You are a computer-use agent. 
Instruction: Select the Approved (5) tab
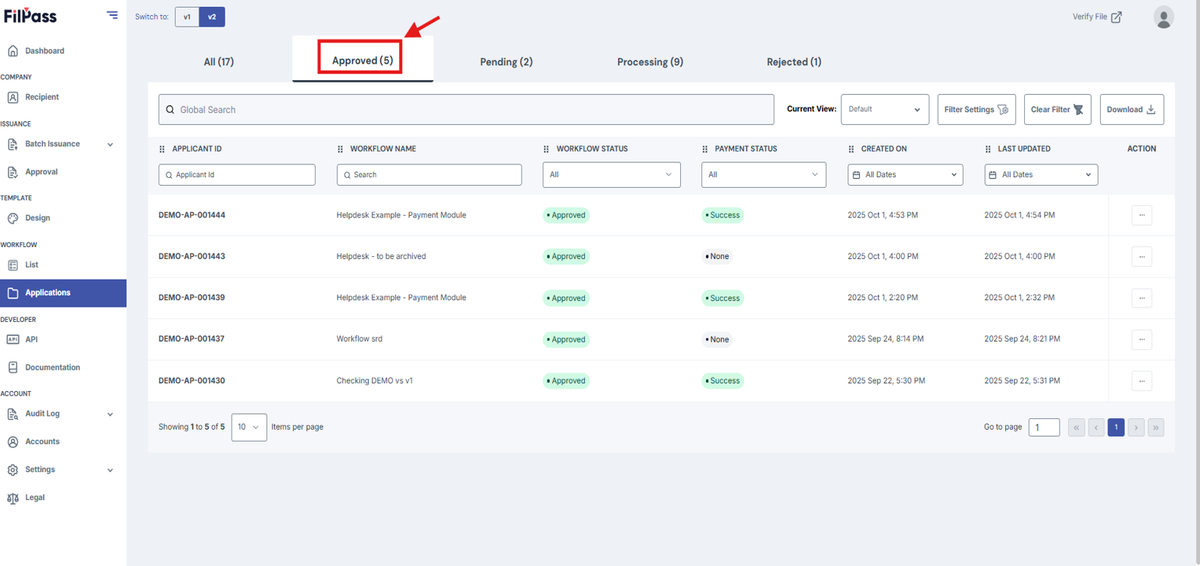[362, 60]
